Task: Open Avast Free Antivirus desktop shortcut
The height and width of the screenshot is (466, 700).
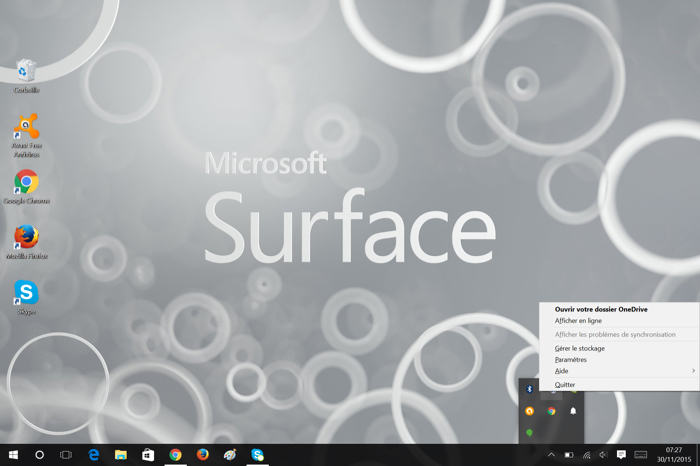Action: tap(26, 127)
